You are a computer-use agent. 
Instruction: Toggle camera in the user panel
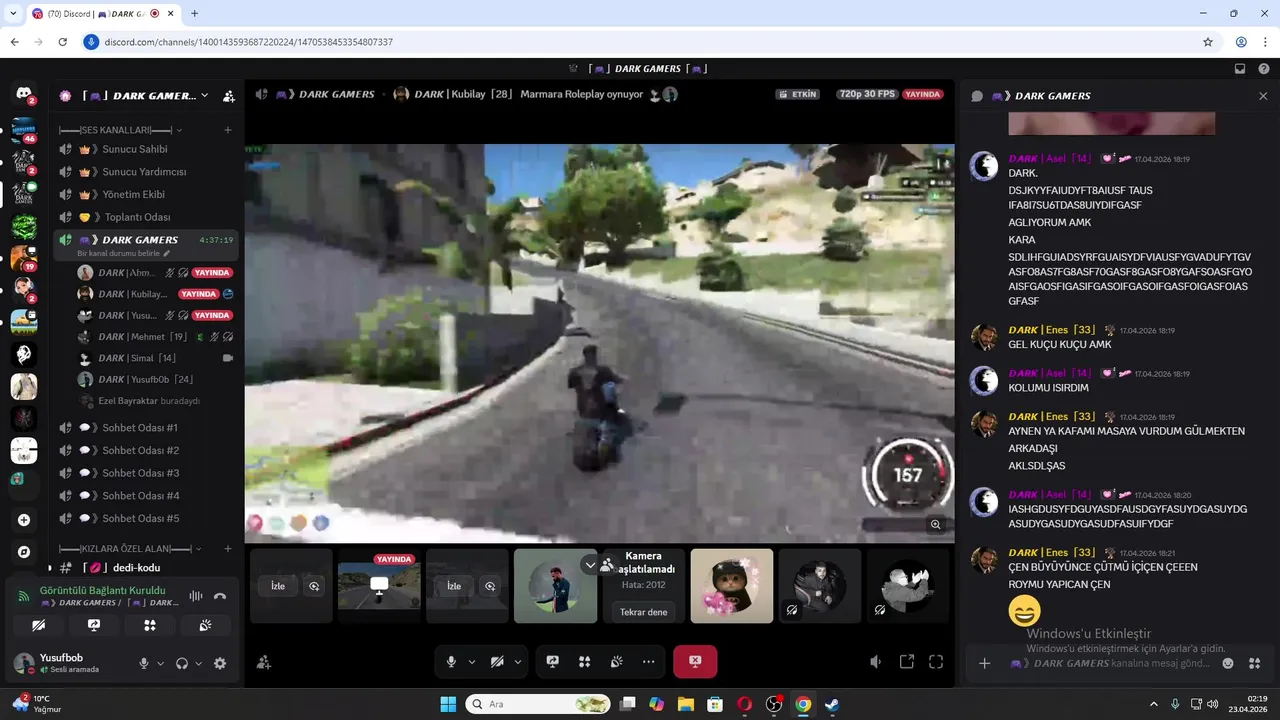(38, 625)
